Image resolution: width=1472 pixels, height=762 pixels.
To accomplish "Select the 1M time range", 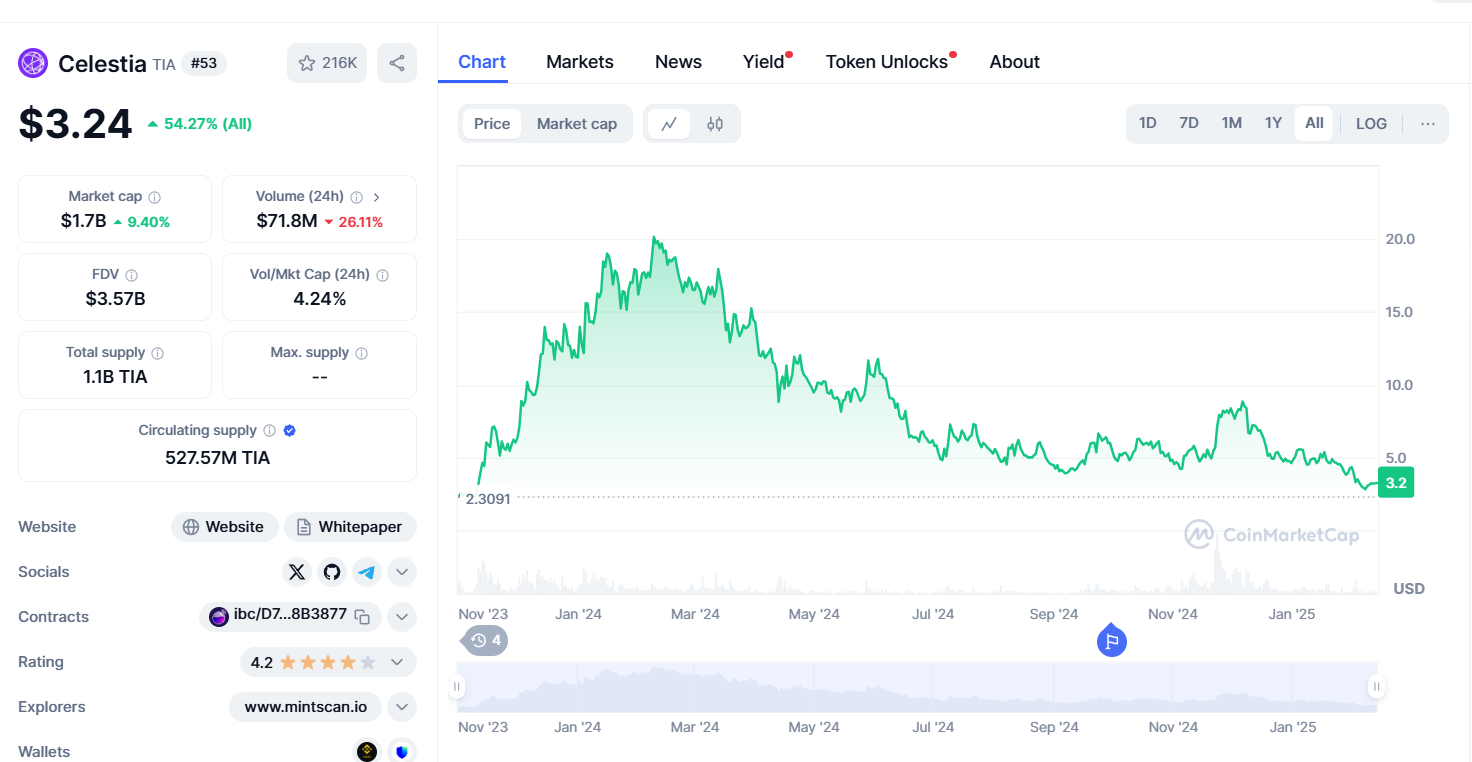I will click(1231, 123).
